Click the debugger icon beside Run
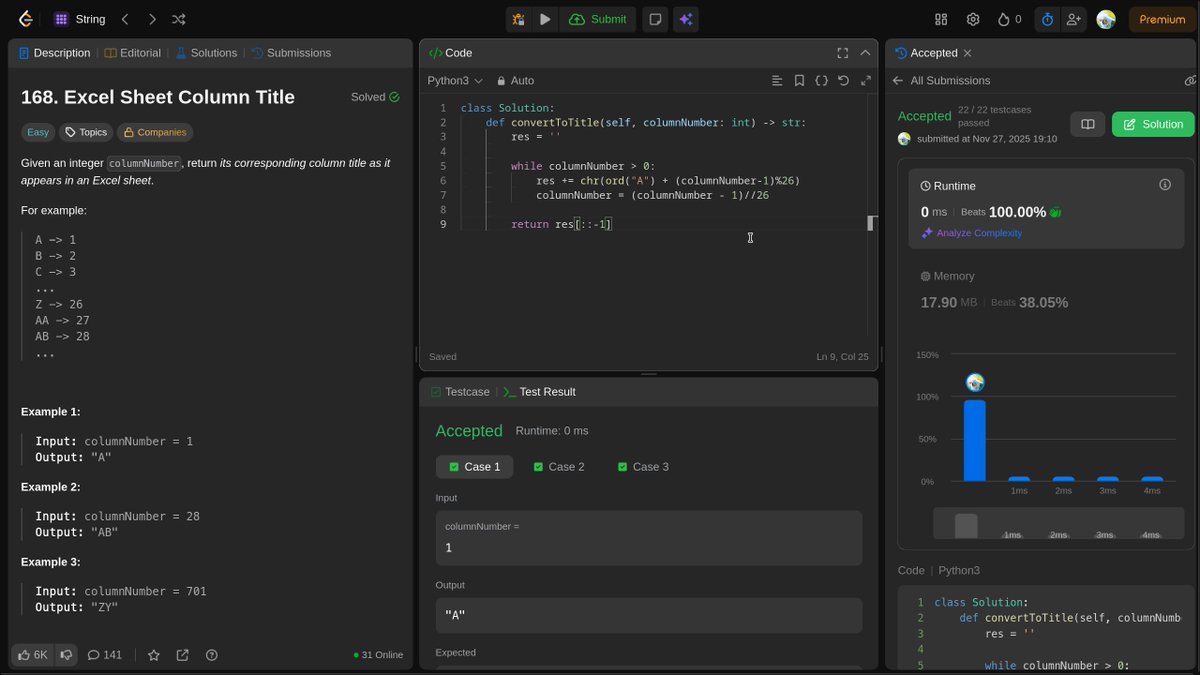This screenshot has width=1200, height=675. point(518,19)
